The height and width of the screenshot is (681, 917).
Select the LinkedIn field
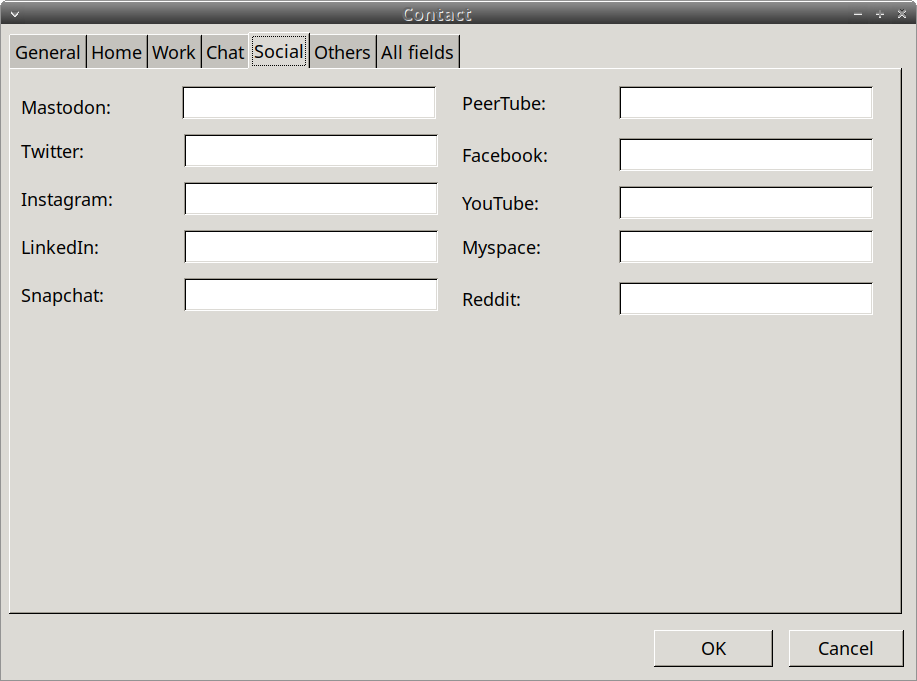coord(311,247)
